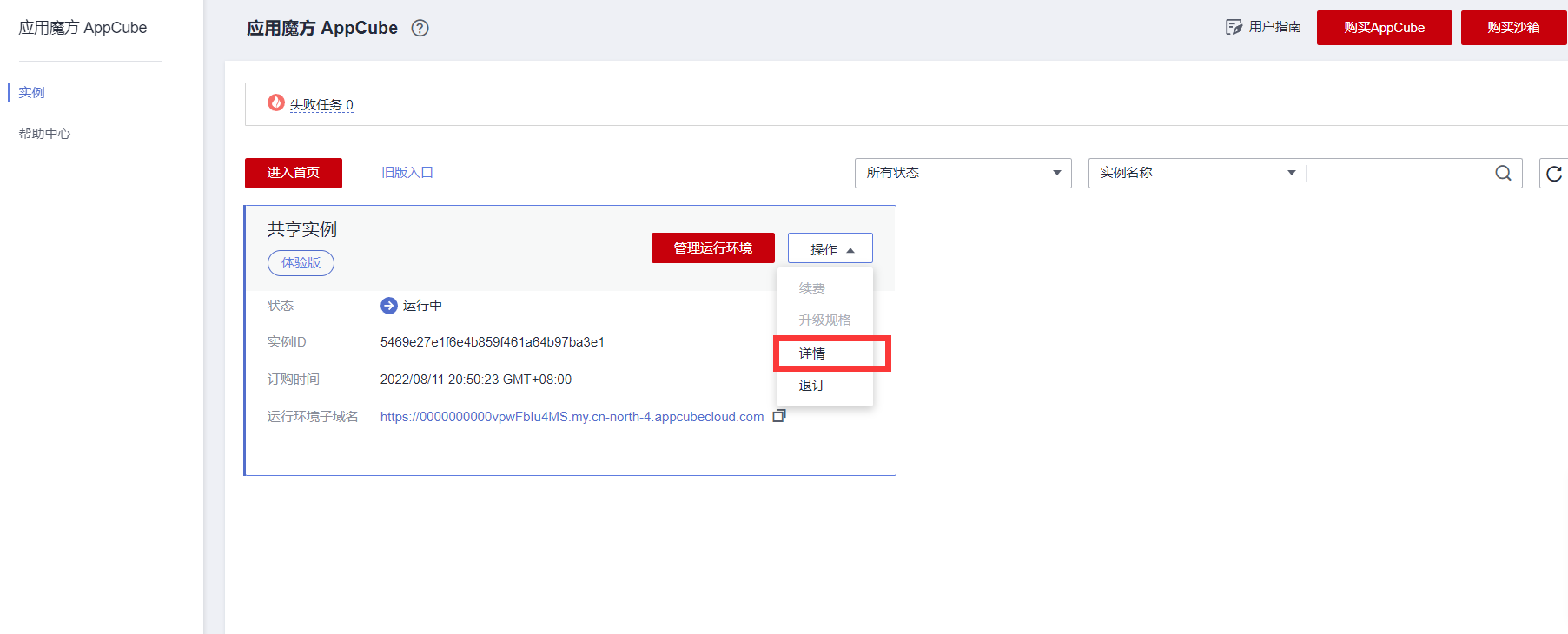This screenshot has height=634, width=1568.
Task: Collapse the 操作 dropdown button
Action: 830,248
